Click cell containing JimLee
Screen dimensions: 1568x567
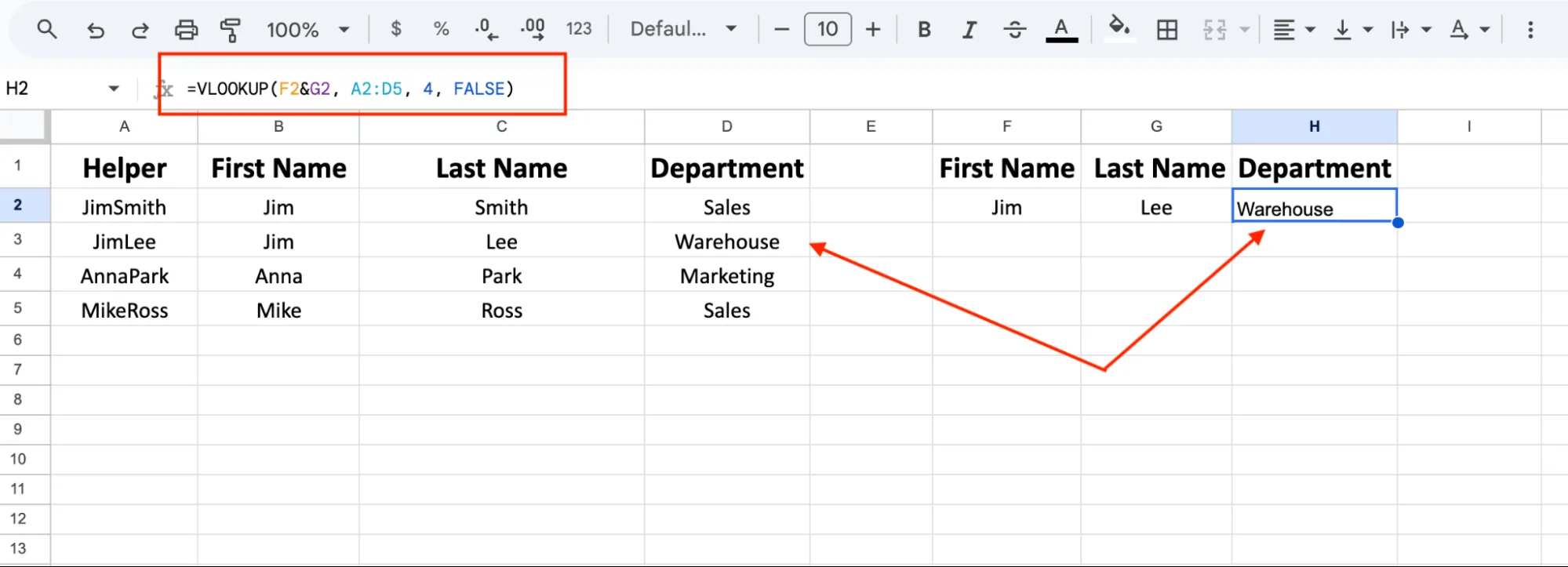(124, 242)
